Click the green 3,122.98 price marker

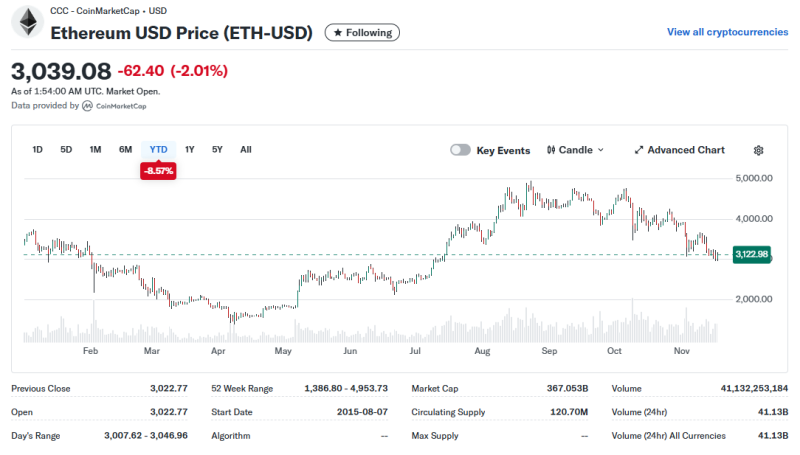750,254
